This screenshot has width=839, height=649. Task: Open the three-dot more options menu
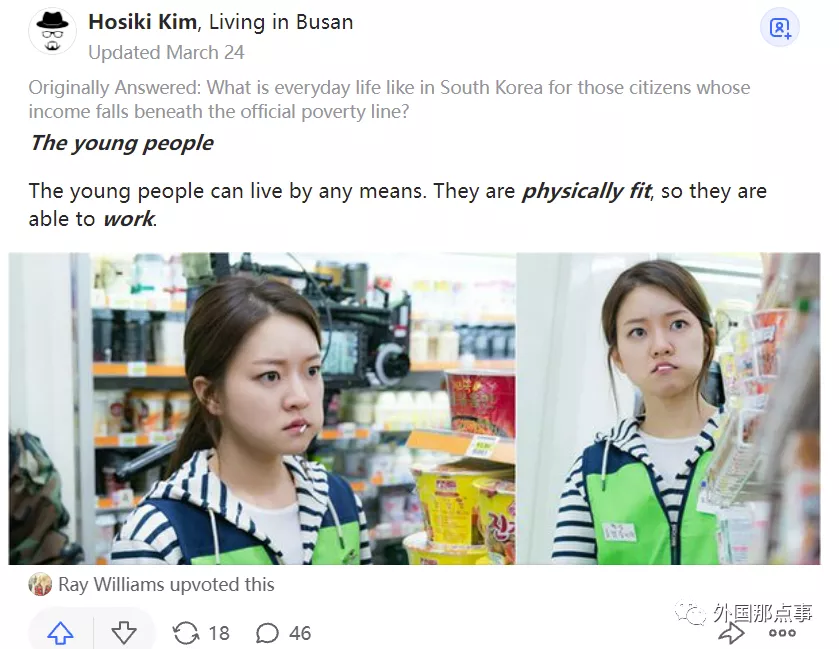point(782,633)
